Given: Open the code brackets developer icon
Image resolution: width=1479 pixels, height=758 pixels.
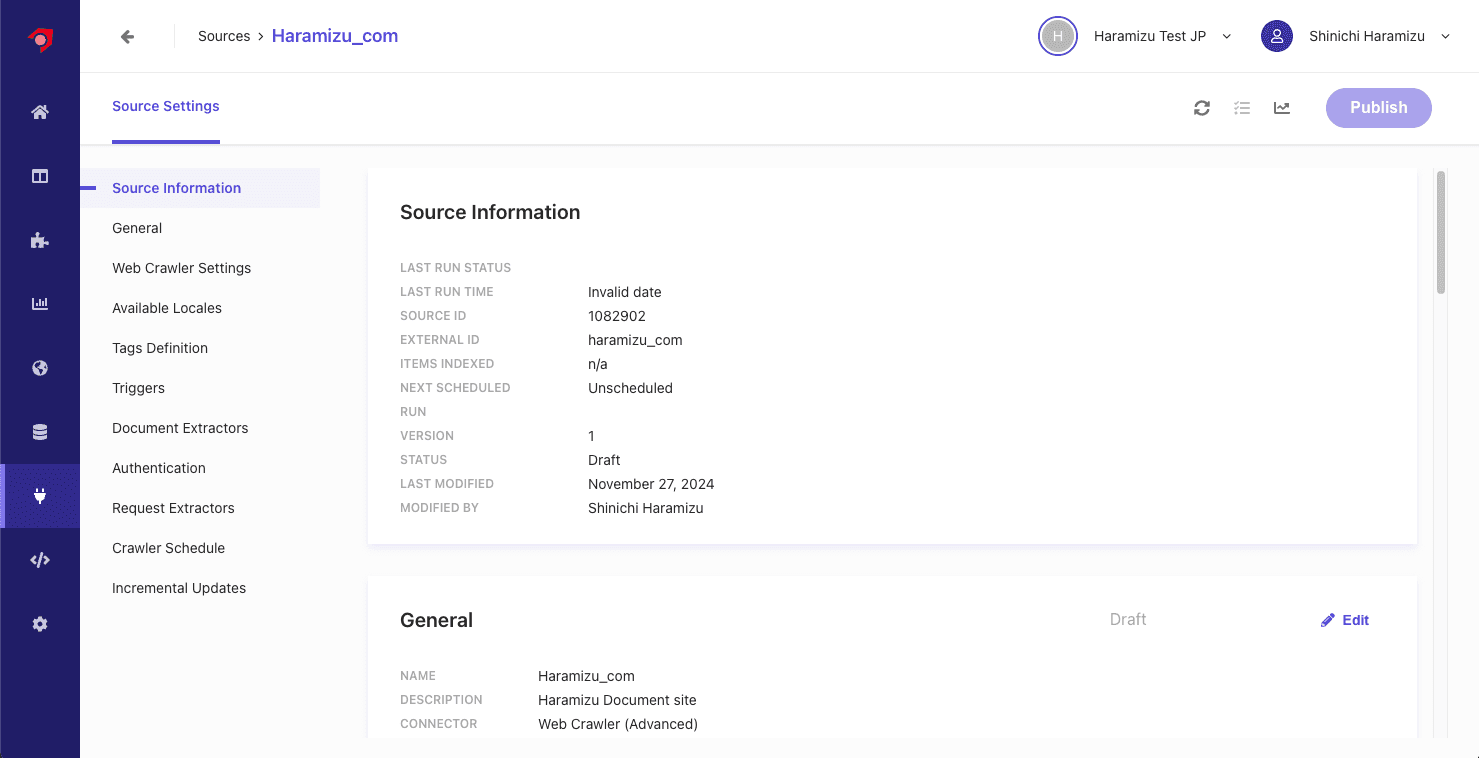Looking at the screenshot, I should 40,560.
